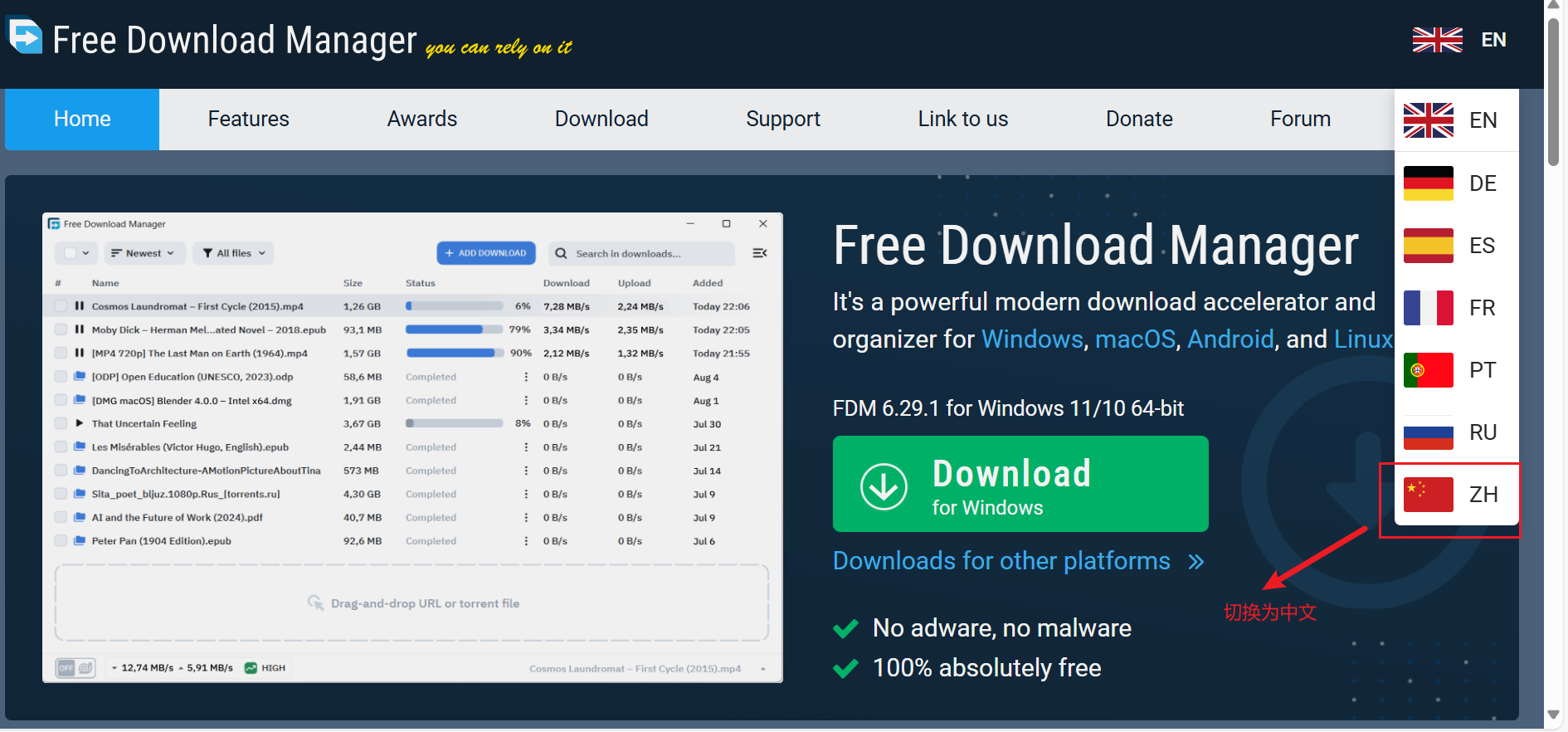Click folder icon for Blender 4.0.0 dmg file
This screenshot has height=732, width=1568.
coord(80,400)
